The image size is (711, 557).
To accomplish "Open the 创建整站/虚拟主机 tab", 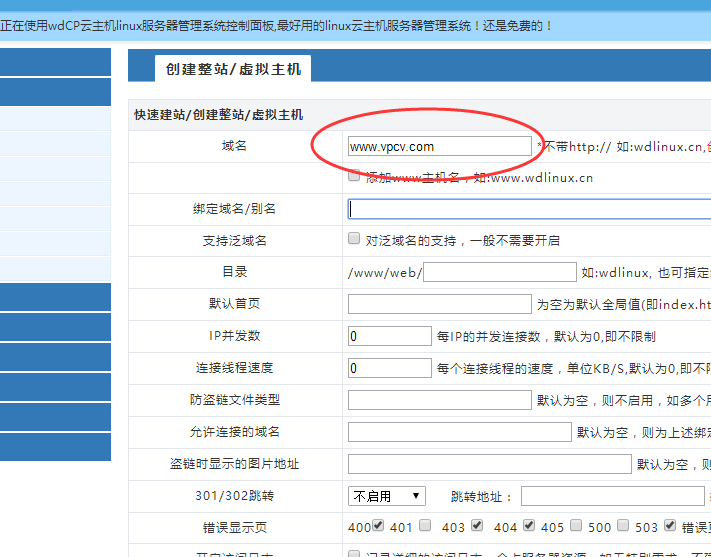I will click(x=233, y=69).
